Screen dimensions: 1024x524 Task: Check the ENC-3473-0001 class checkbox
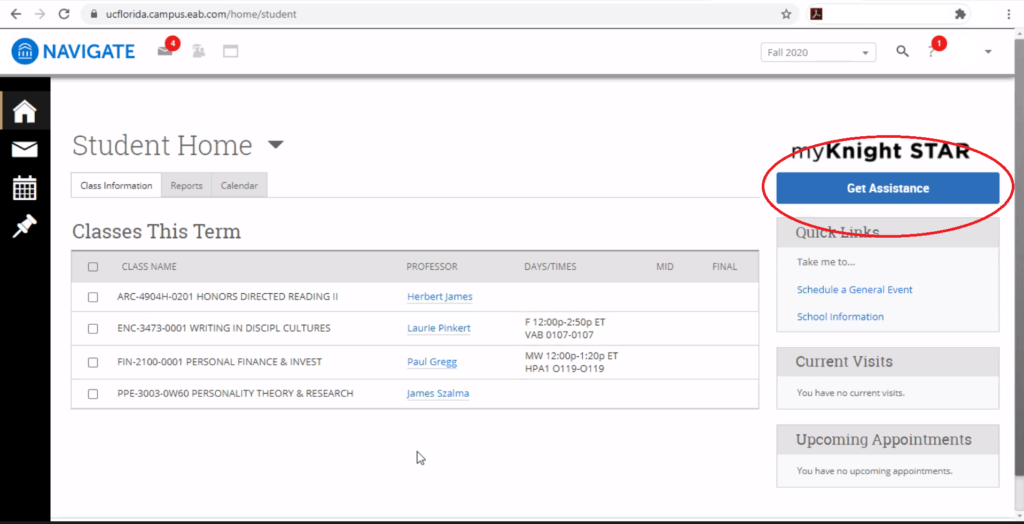point(93,329)
